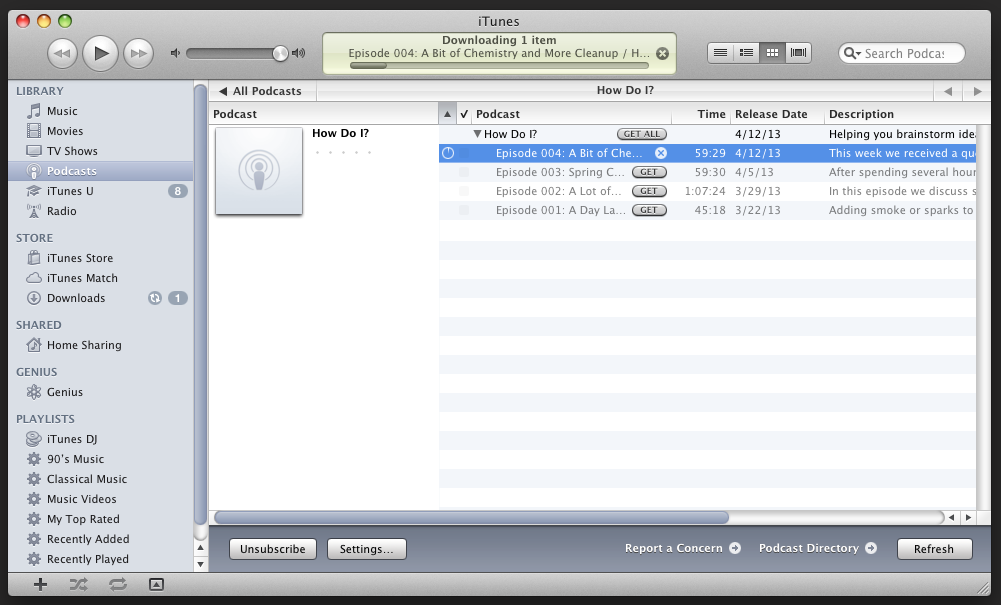
Task: Click the Downloads refresh activity icon
Action: pyautogui.click(x=154, y=298)
